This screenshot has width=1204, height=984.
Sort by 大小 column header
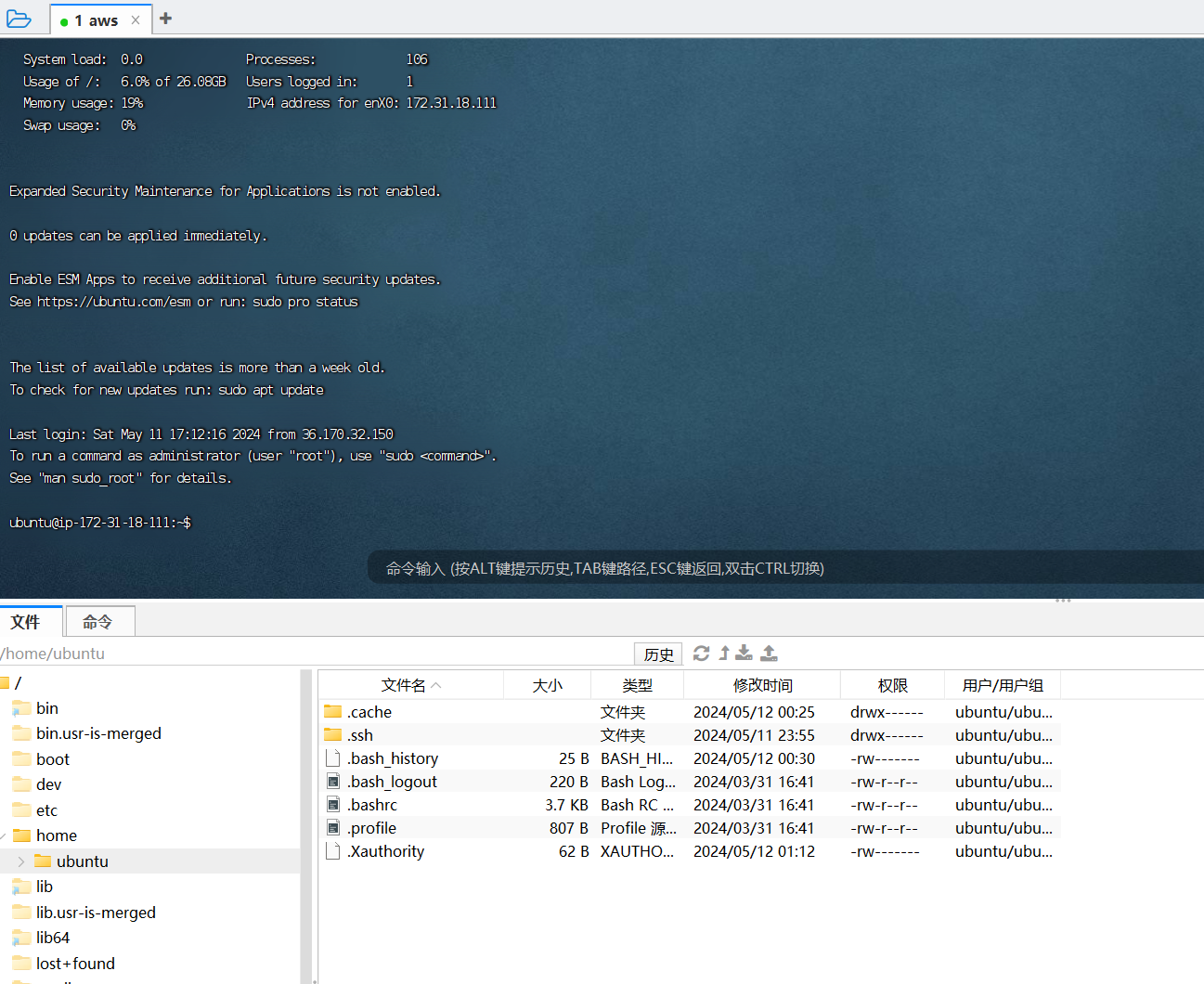(x=547, y=685)
